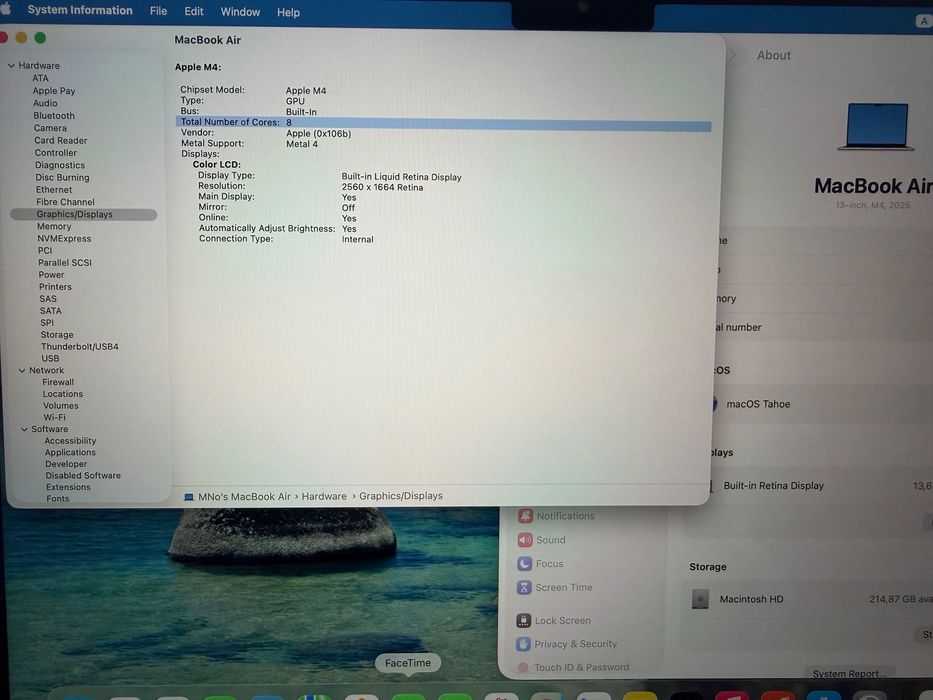933x700 pixels.
Task: Select Memory in the sidebar
Action: tap(54, 226)
